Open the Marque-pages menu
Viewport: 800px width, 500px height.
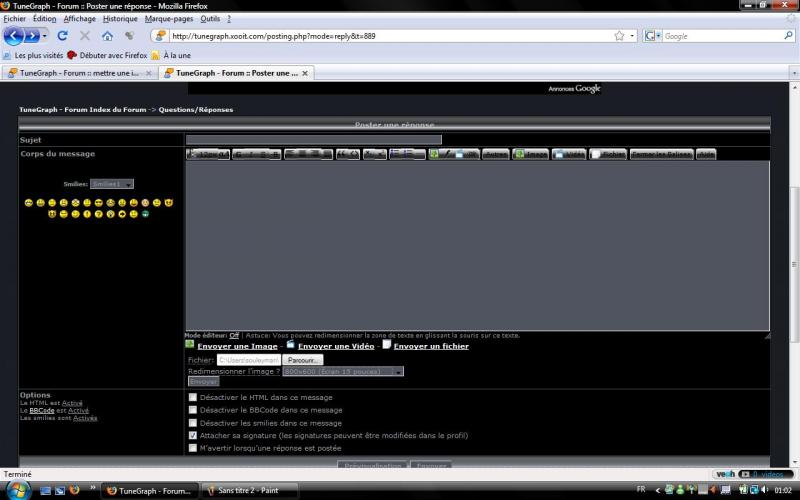pos(169,19)
